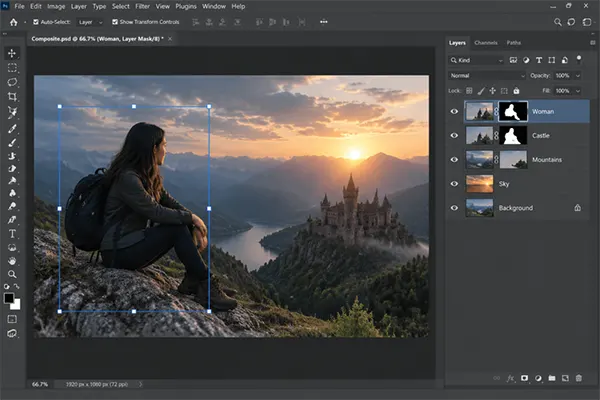
Task: Toggle lock transparent pixels
Action: (x=469, y=91)
